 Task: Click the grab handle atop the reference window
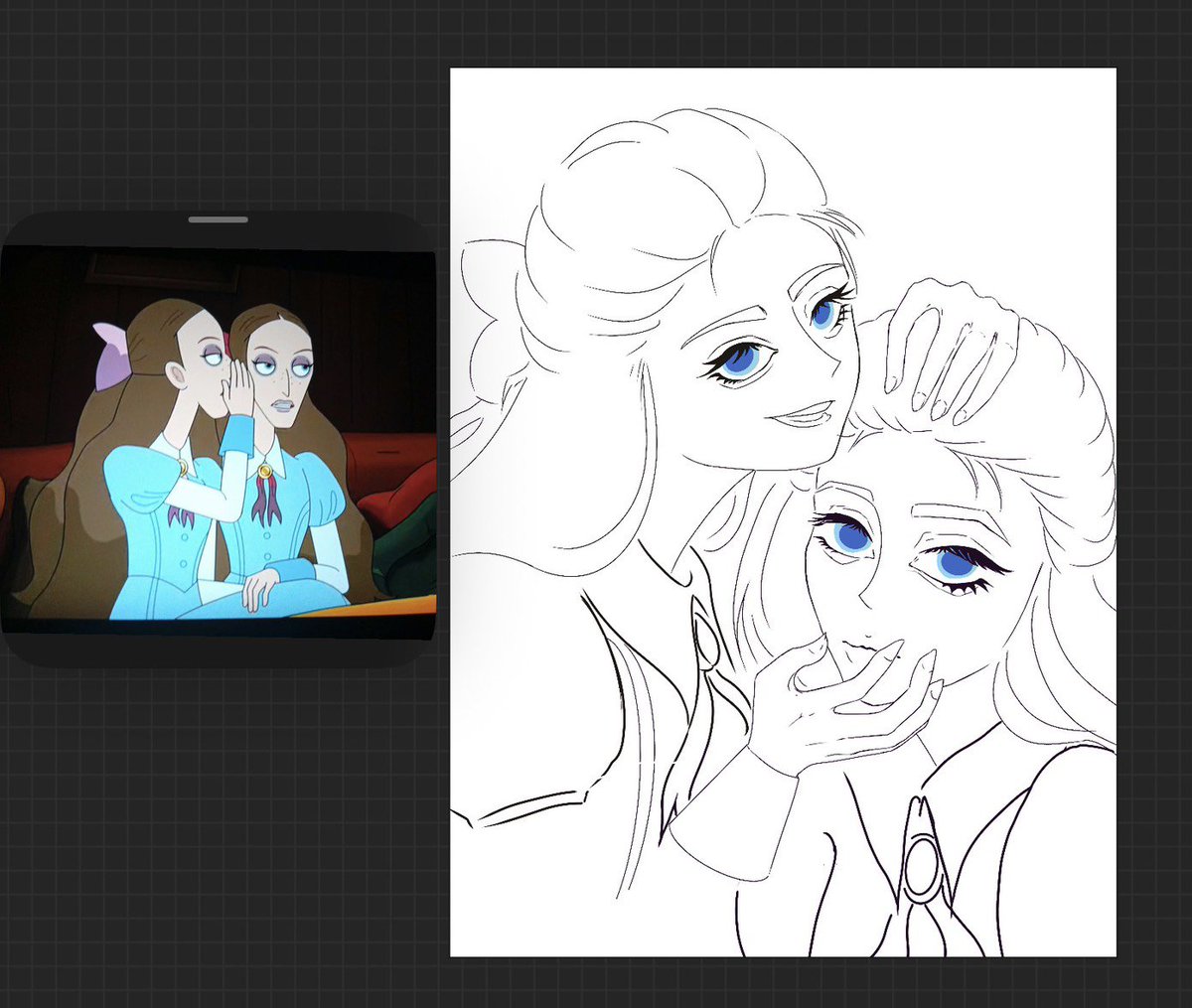pyautogui.click(x=218, y=218)
